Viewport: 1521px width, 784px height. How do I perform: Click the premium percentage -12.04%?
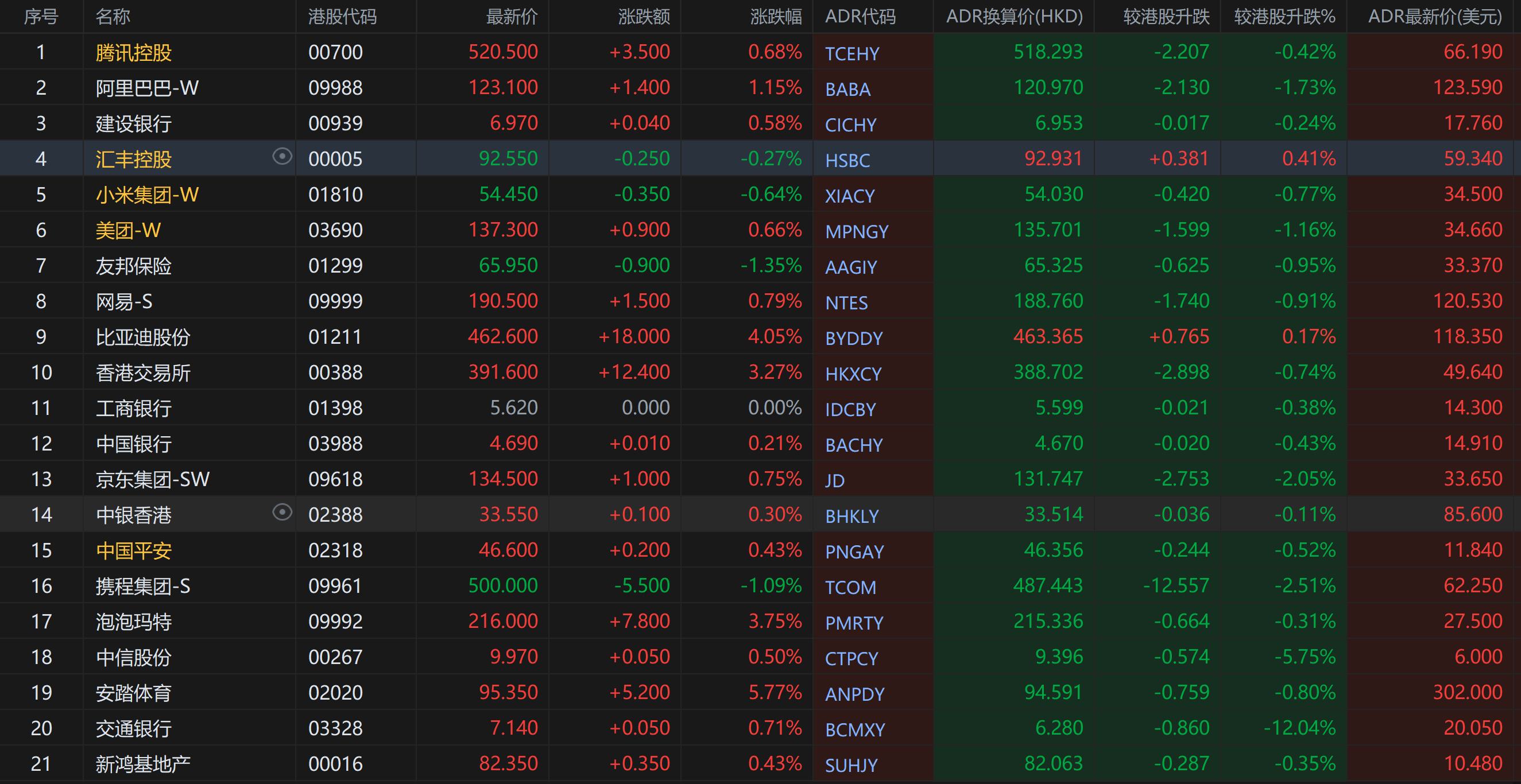tap(1300, 727)
